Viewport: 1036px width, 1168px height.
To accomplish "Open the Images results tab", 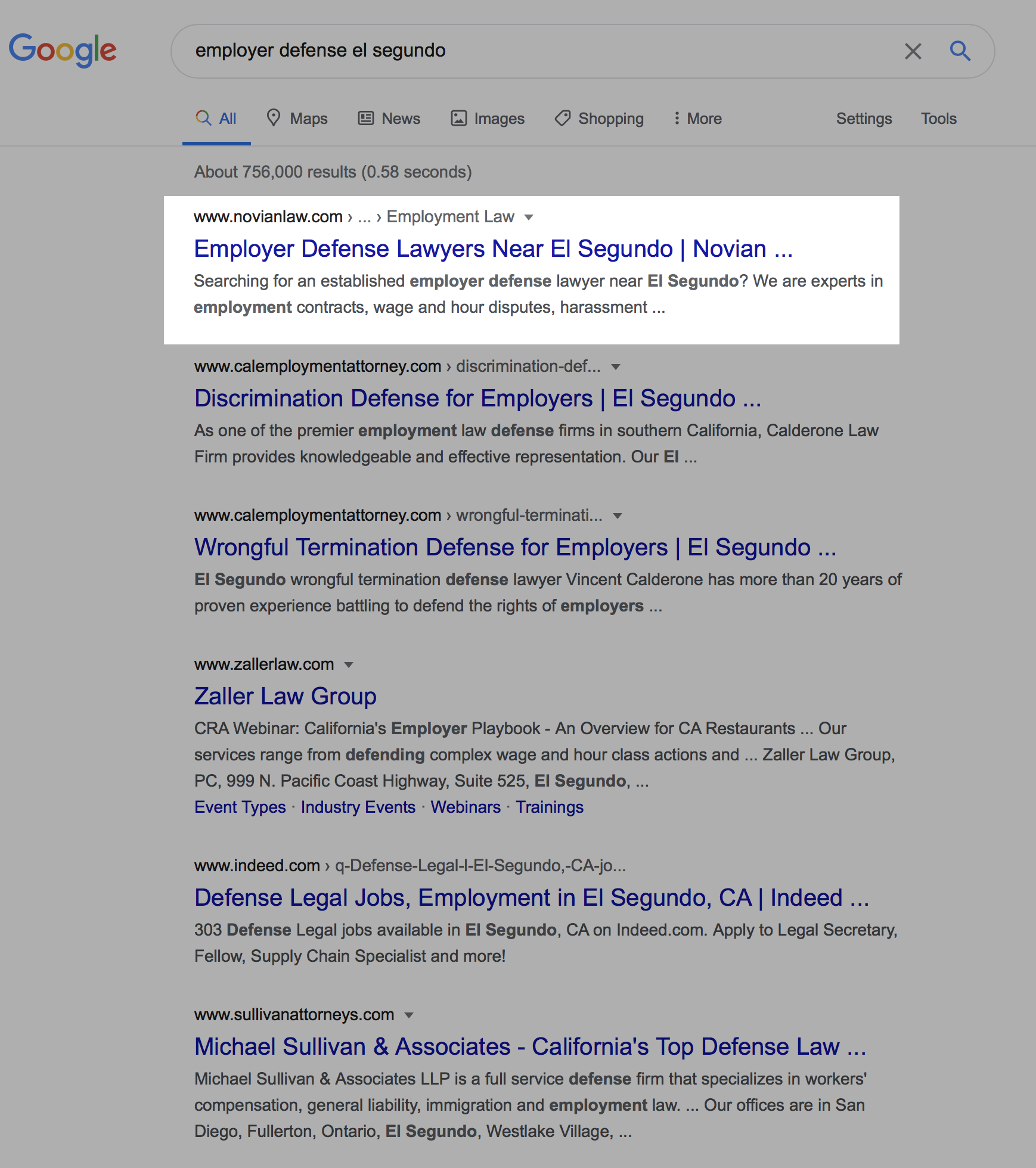I will [x=488, y=119].
